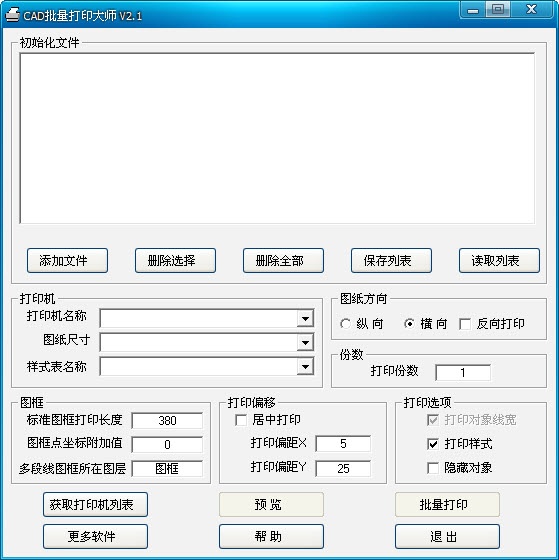Click the 读取列表 button
559x560 pixels.
(499, 261)
